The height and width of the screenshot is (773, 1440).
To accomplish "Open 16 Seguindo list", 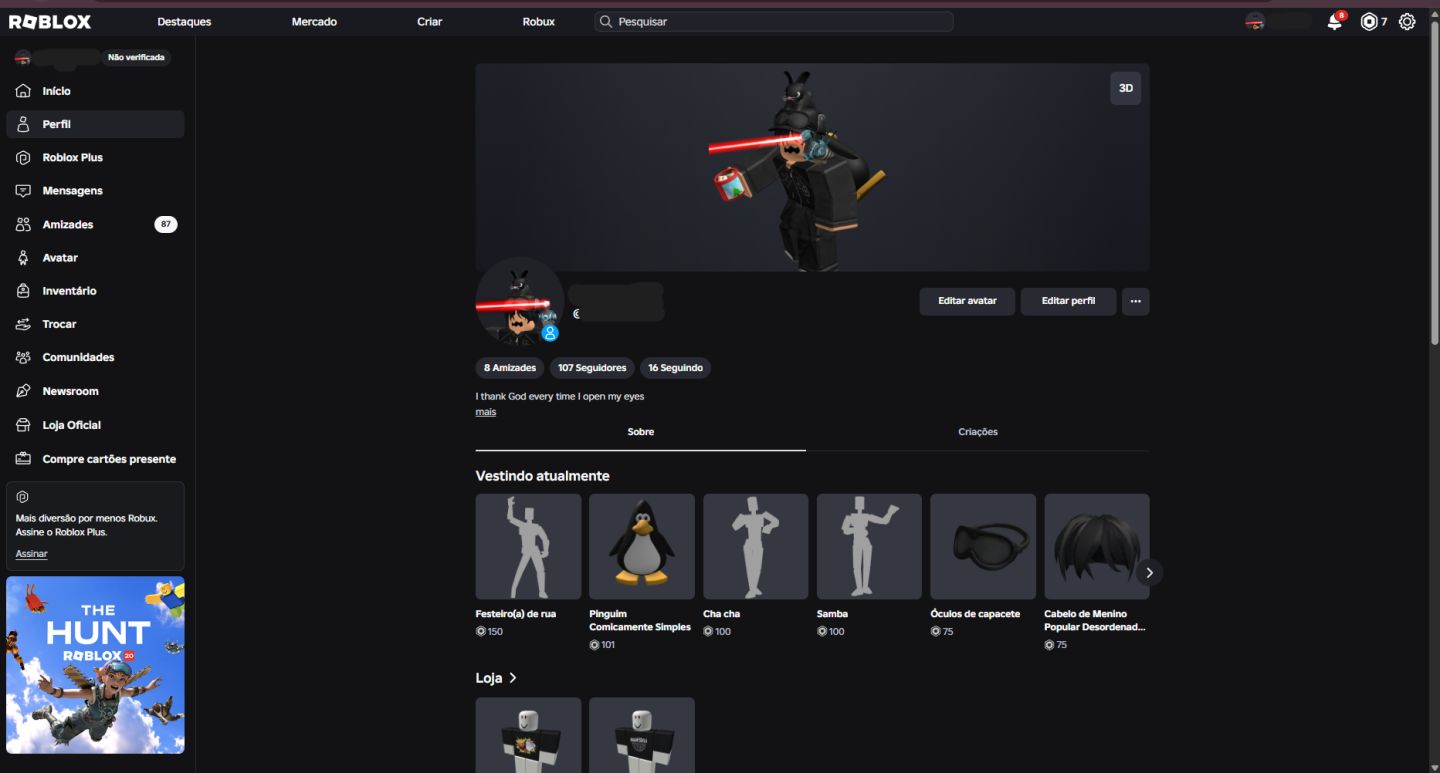I will (675, 368).
